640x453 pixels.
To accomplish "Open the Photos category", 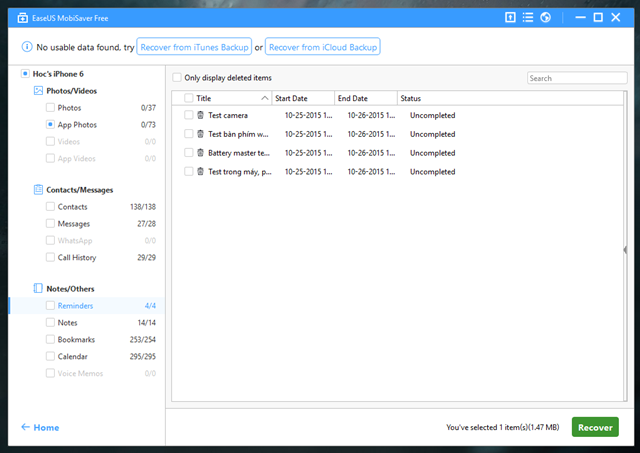I will coord(69,108).
